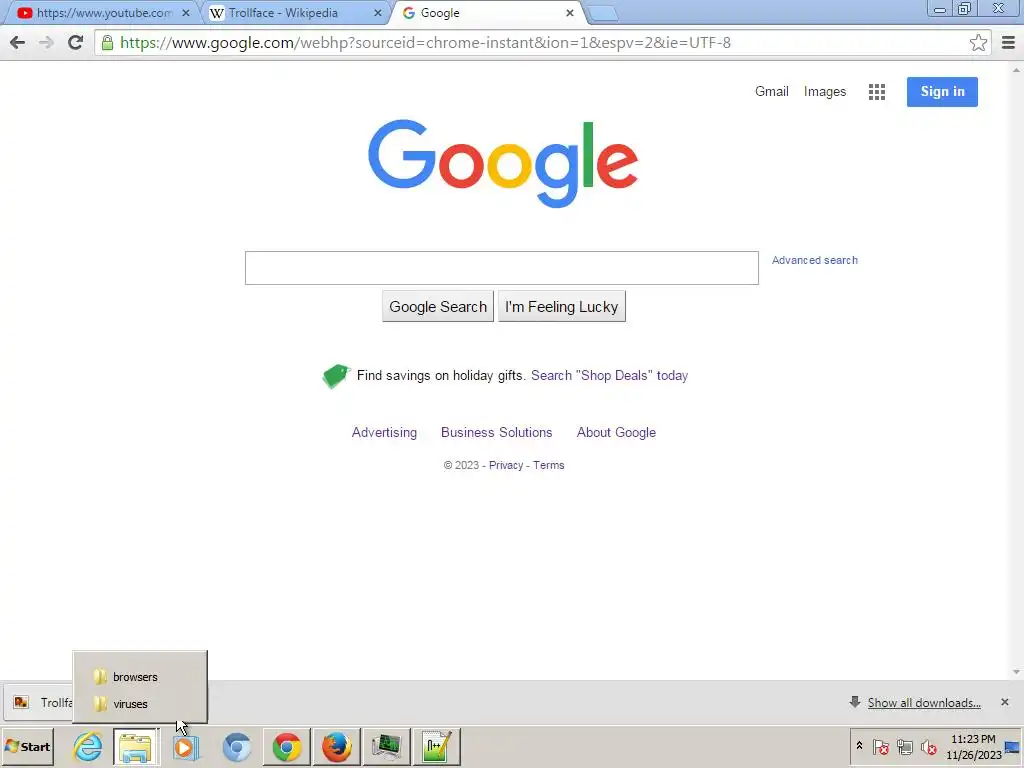Viewport: 1024px width, 768px height.
Task: Bookmark this page with the star icon
Action: pos(978,43)
